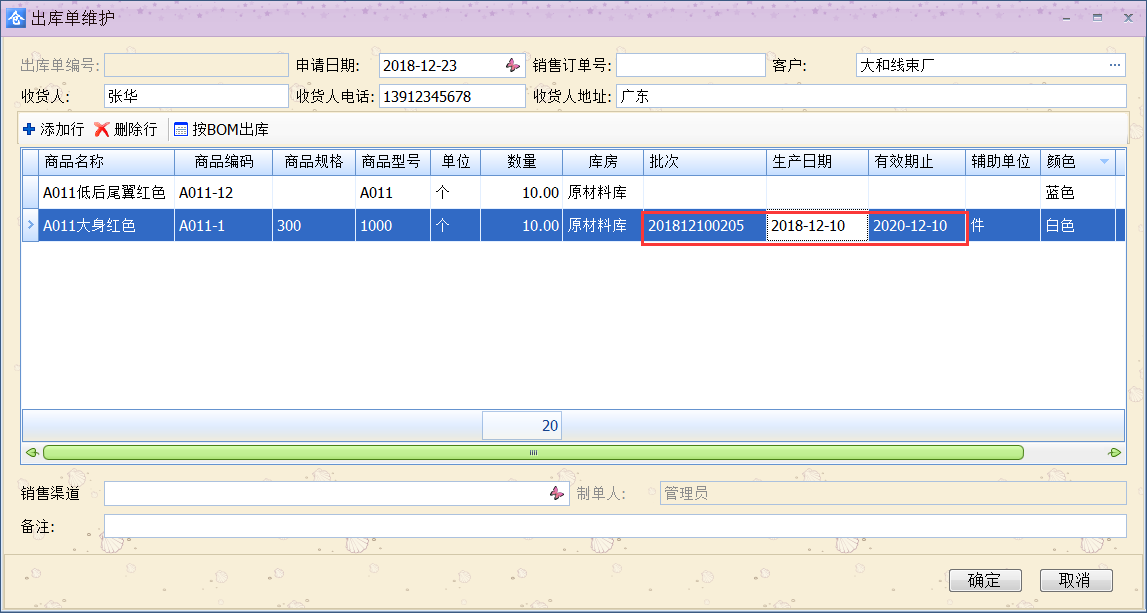Select the A011低后尾翼红色 product row
This screenshot has height=613, width=1147.
[104, 193]
